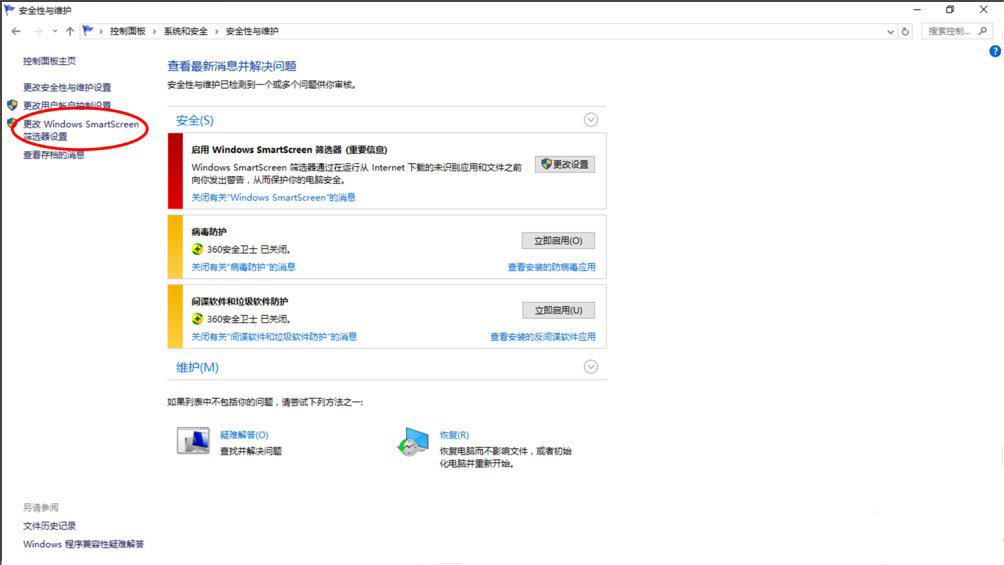The image size is (1004, 565).
Task: Click the 维护(M) section heading
Action: (197, 367)
